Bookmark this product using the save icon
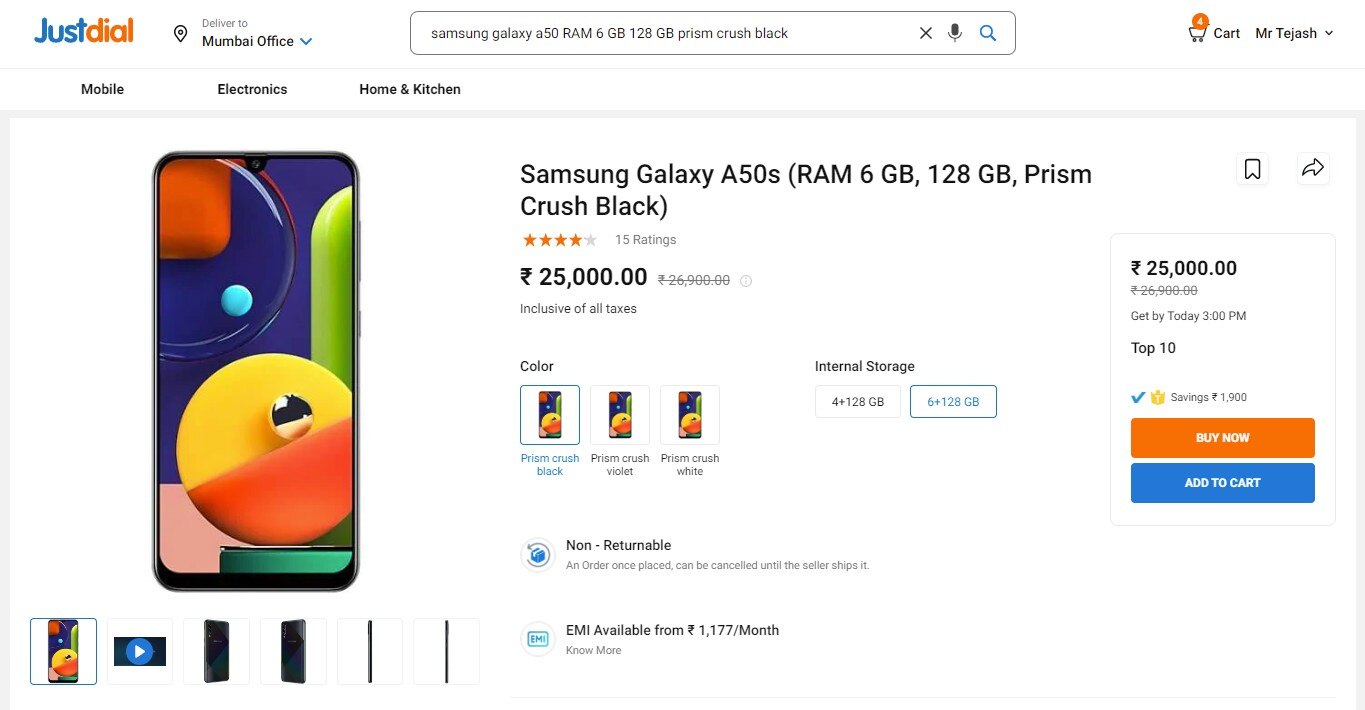 (1251, 168)
